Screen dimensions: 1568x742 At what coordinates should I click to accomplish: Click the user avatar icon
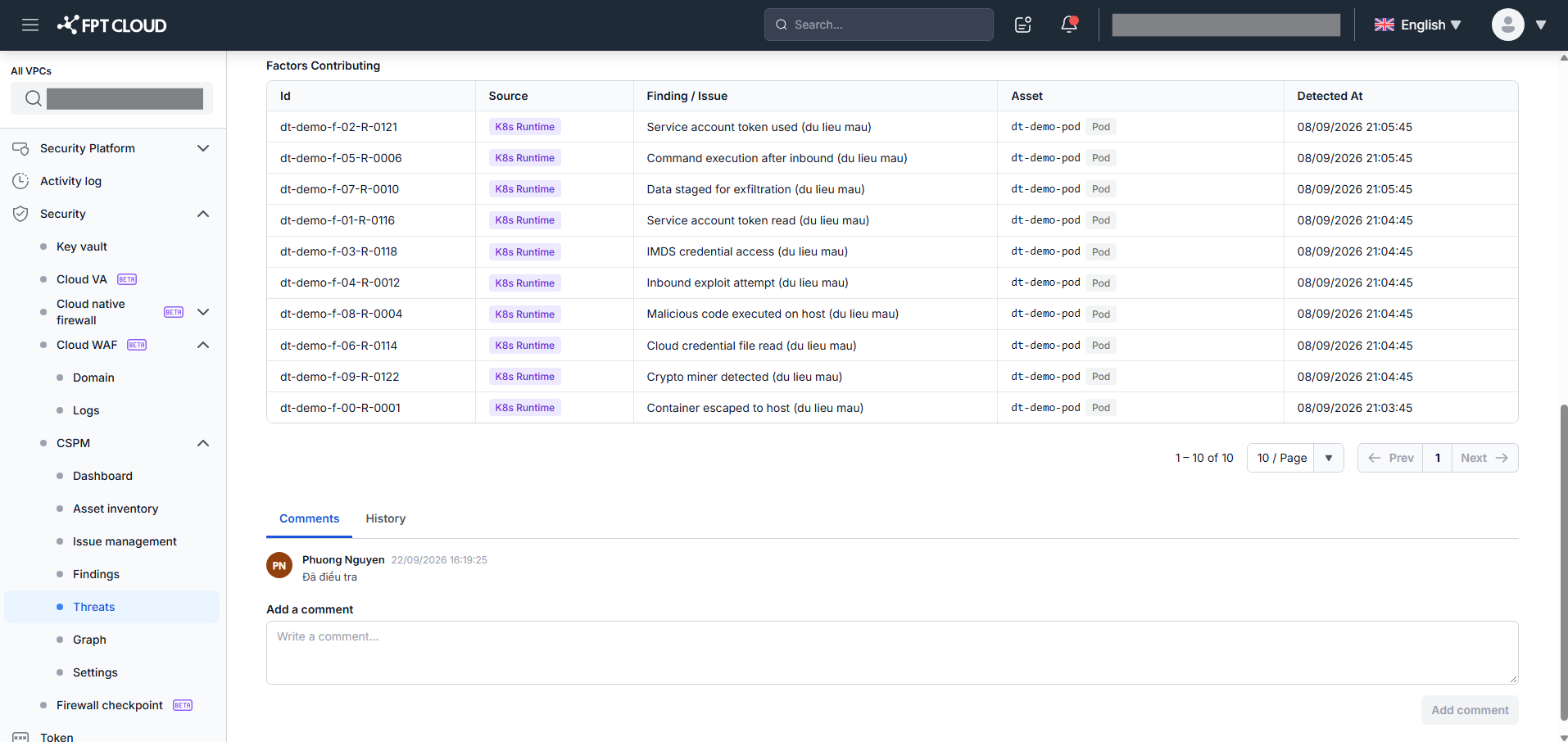click(x=1507, y=25)
